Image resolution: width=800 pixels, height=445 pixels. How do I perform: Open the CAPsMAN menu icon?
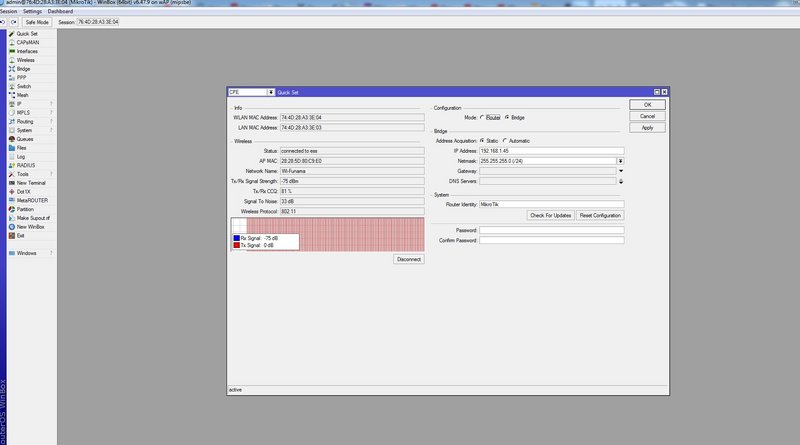12,42
